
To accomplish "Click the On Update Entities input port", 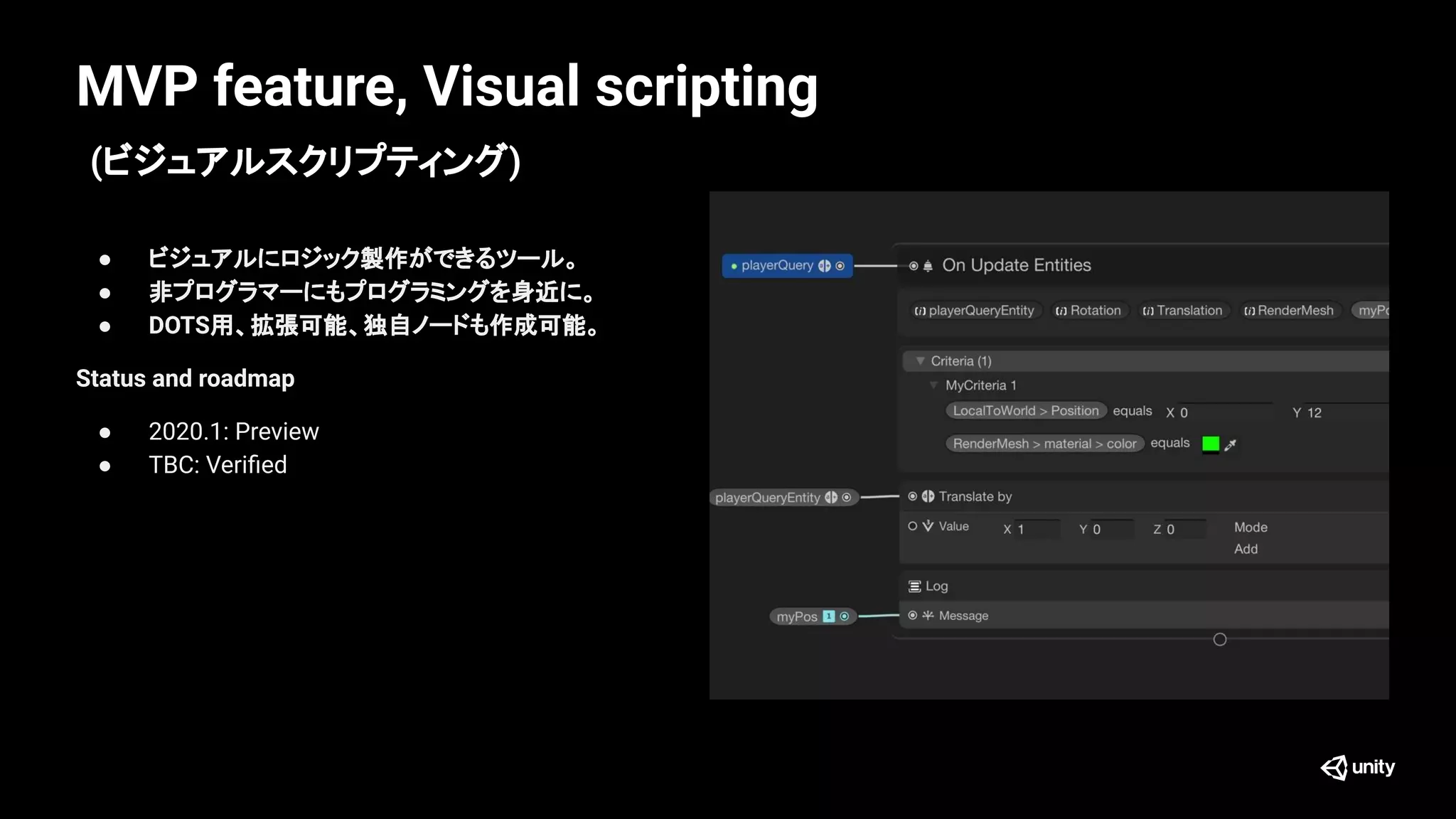I will pyautogui.click(x=914, y=266).
